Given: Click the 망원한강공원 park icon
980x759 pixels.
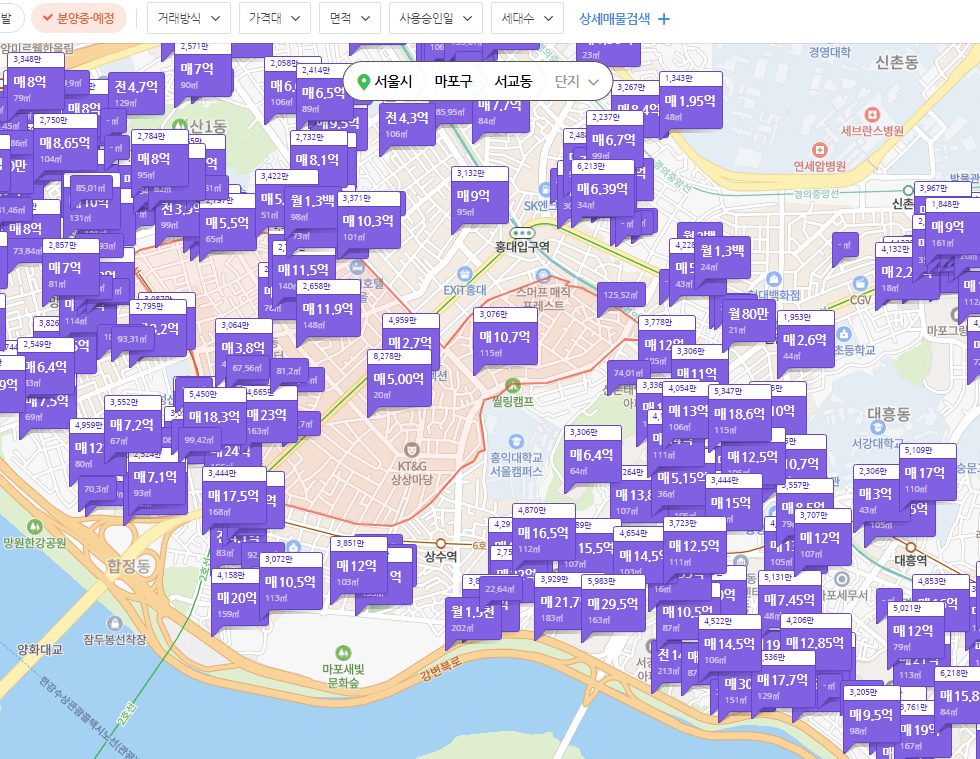Looking at the screenshot, I should [x=34, y=527].
